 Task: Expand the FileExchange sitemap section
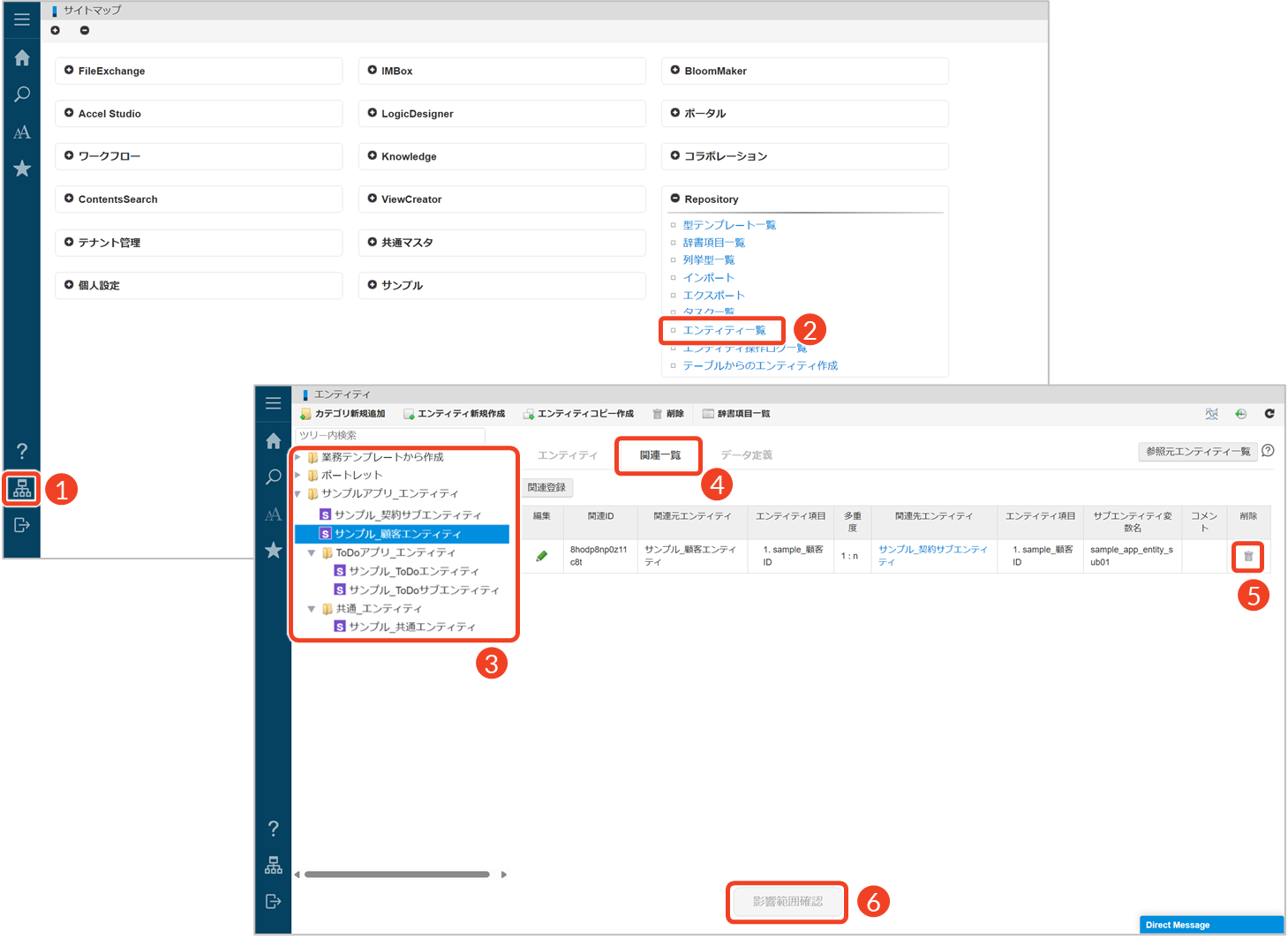pos(69,71)
